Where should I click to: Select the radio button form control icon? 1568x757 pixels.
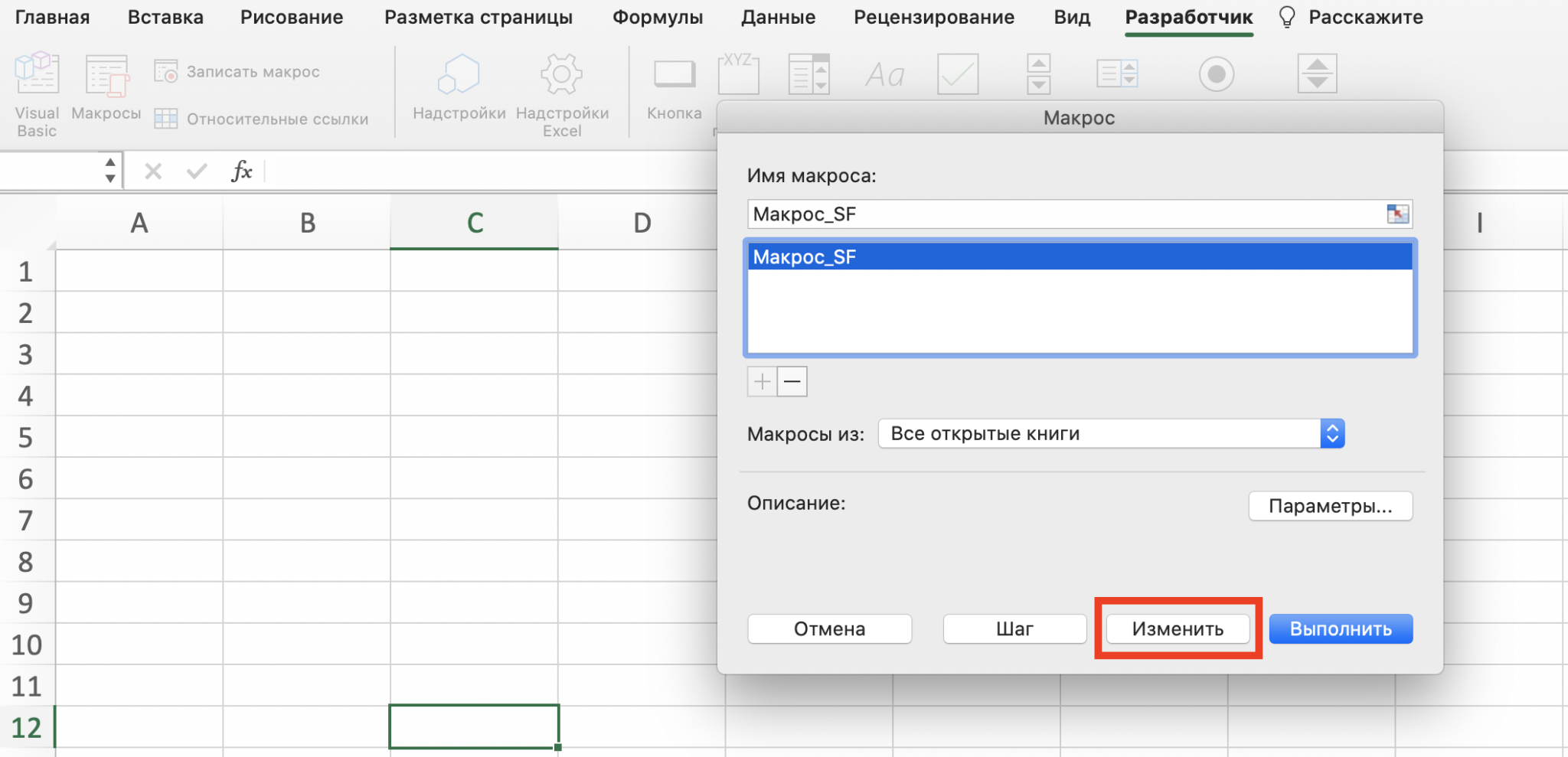(x=1216, y=75)
